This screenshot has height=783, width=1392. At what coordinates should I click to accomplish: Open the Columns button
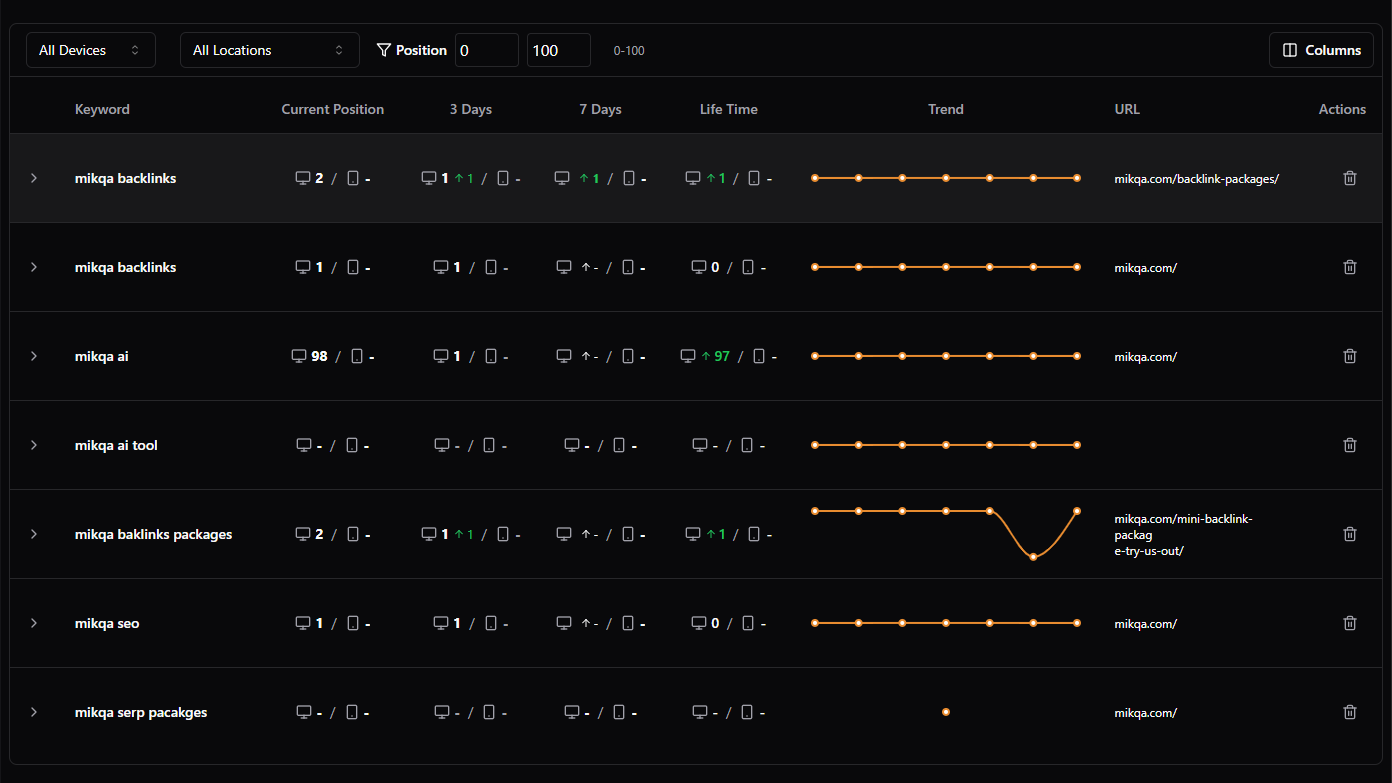coord(1320,50)
